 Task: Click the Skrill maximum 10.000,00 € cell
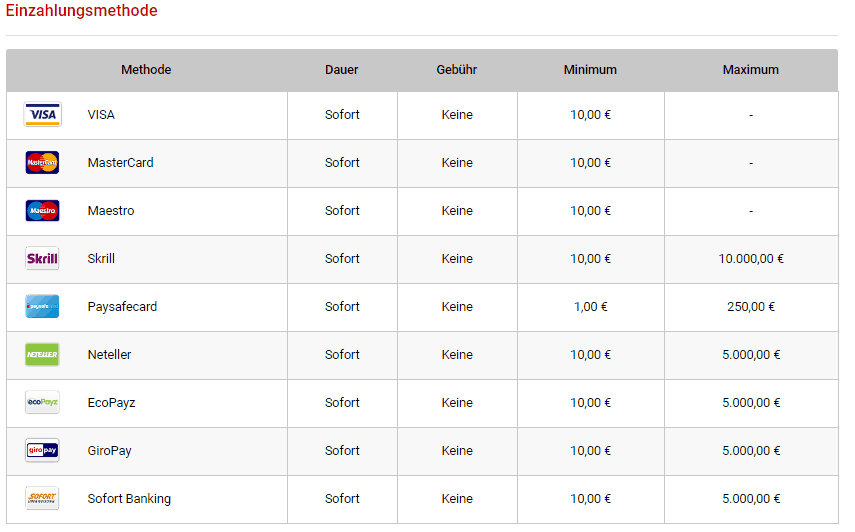(751, 259)
